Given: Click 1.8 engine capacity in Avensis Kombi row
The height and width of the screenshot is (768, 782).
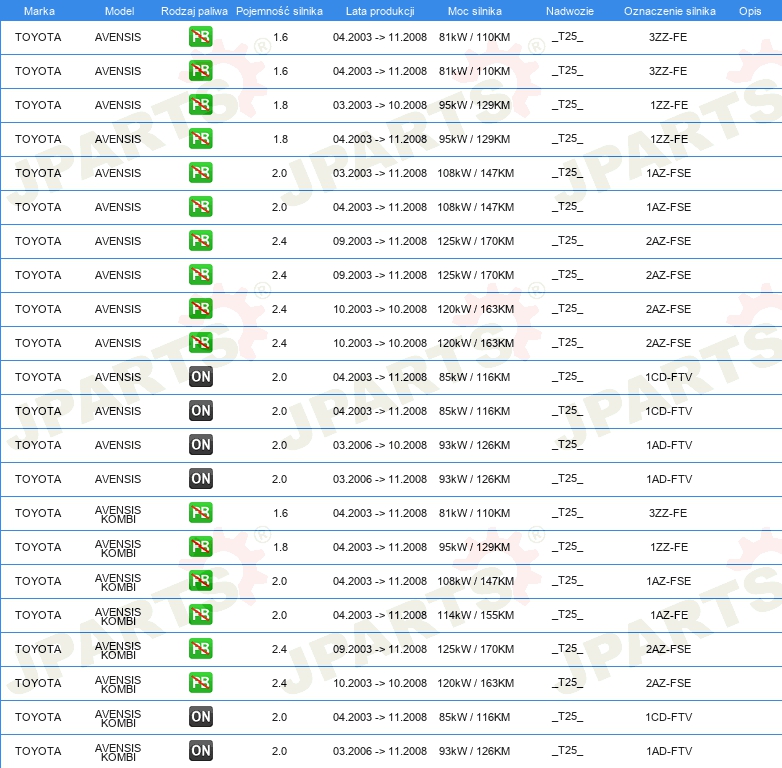Looking at the screenshot, I should 280,547.
